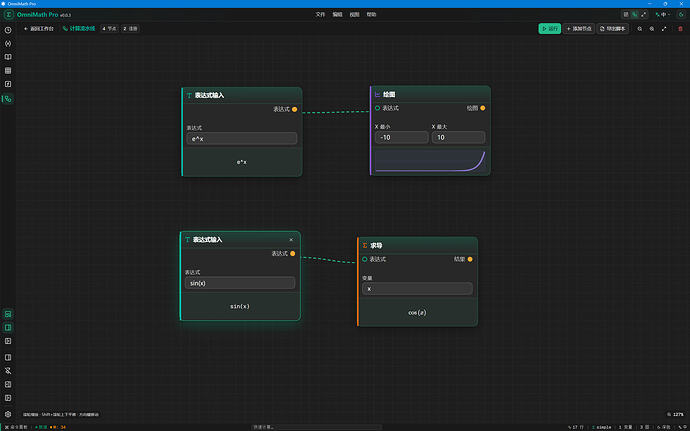Image resolution: width=690 pixels, height=431 pixels.
Task: Click the sin(x) expression input field
Action: pos(240,283)
